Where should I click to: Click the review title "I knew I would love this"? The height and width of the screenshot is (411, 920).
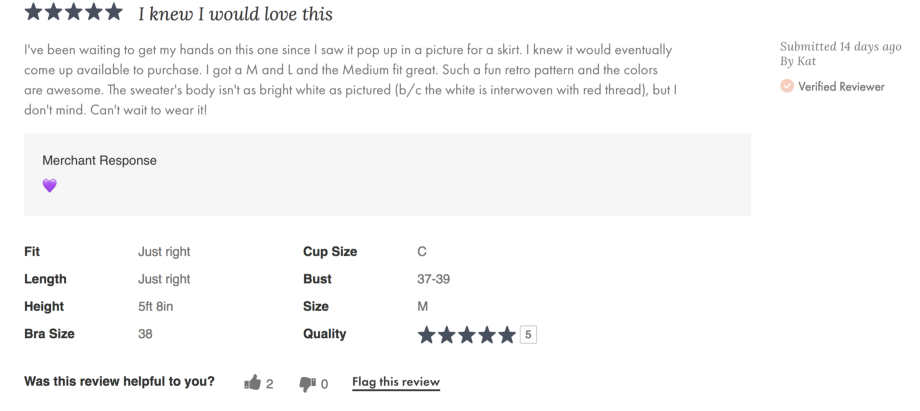236,15
